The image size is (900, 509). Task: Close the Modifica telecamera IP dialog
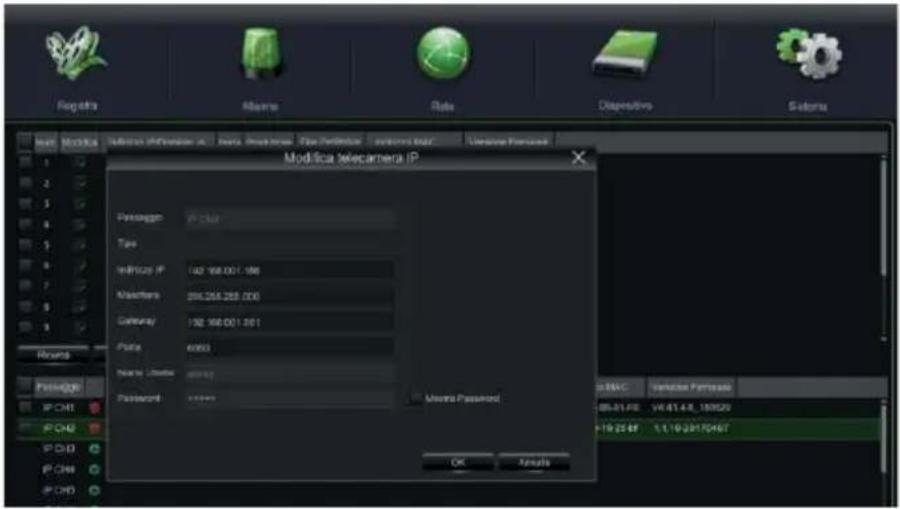[x=579, y=158]
